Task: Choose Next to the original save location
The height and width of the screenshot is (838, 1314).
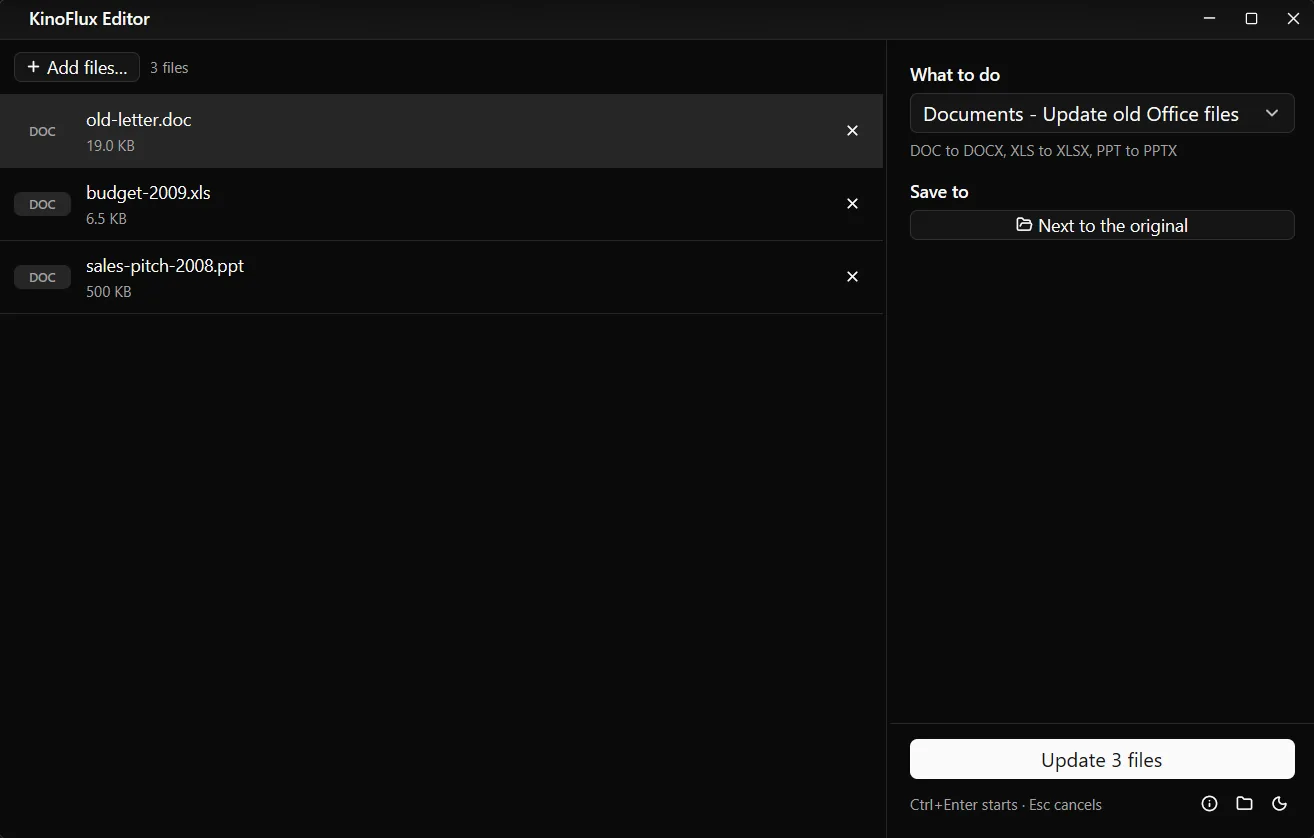Action: pyautogui.click(x=1102, y=225)
